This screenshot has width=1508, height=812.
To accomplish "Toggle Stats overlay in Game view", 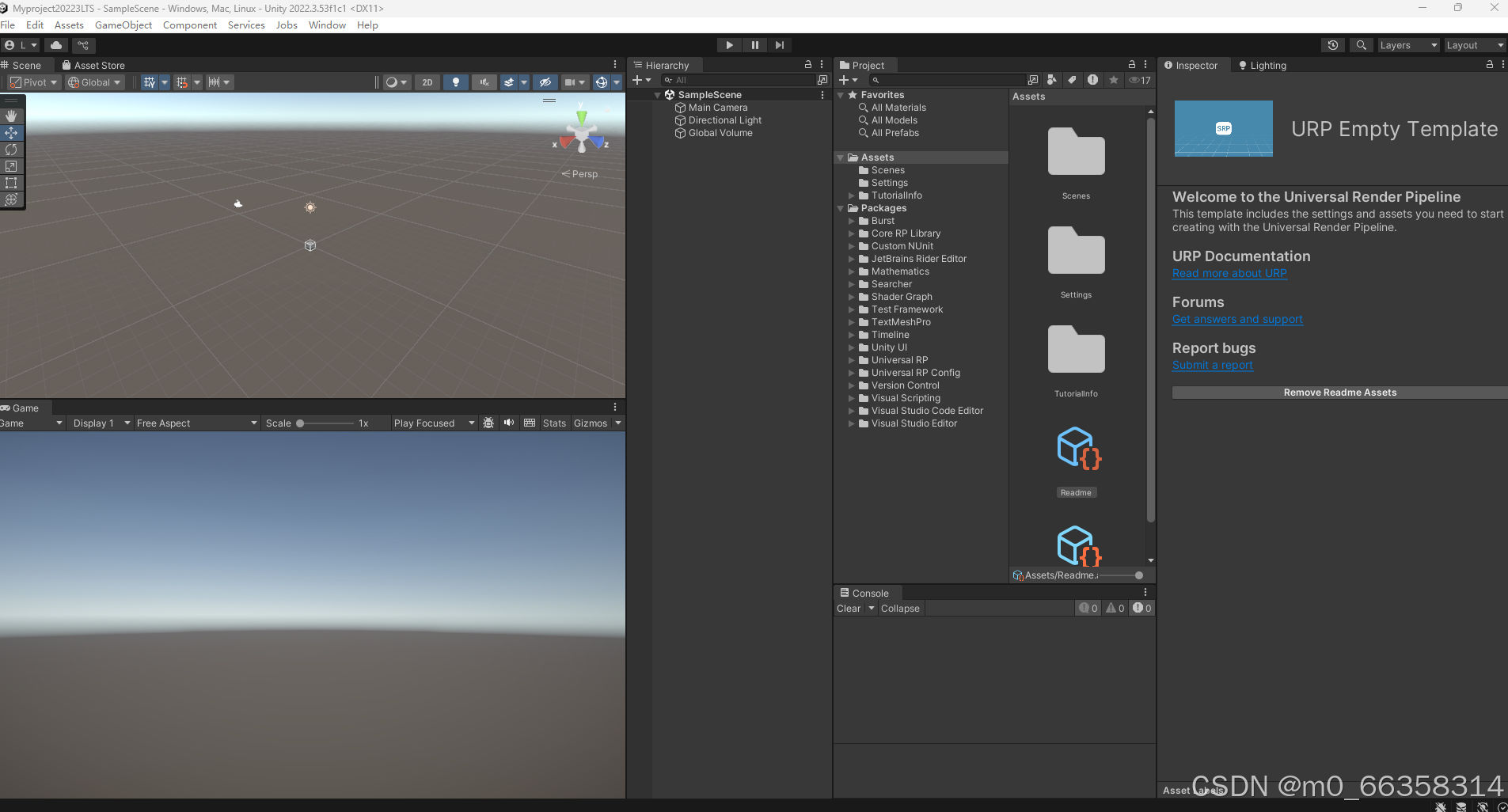I will (554, 423).
